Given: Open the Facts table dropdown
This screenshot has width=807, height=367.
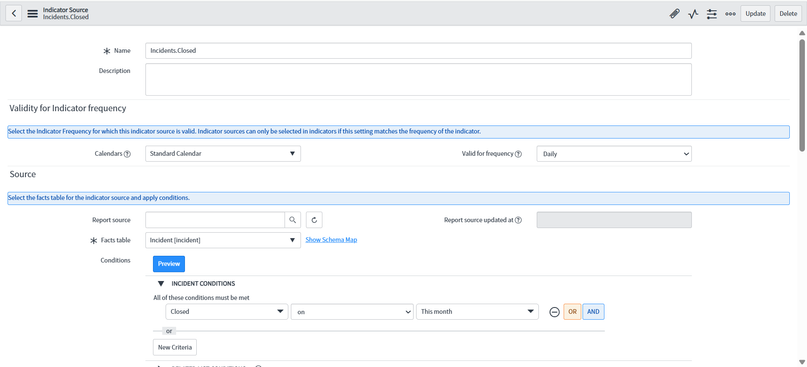Looking at the screenshot, I should click(223, 240).
